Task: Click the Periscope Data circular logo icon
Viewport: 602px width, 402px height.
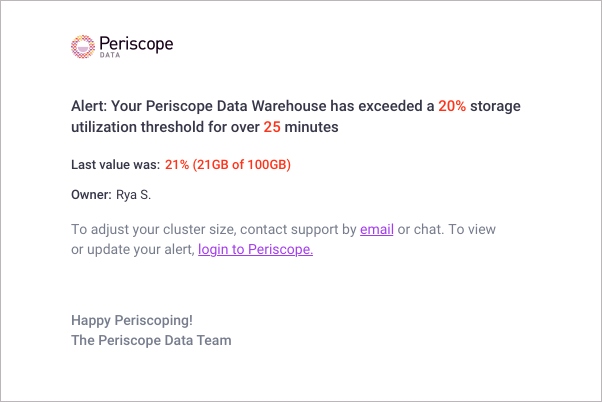Action: (83, 46)
